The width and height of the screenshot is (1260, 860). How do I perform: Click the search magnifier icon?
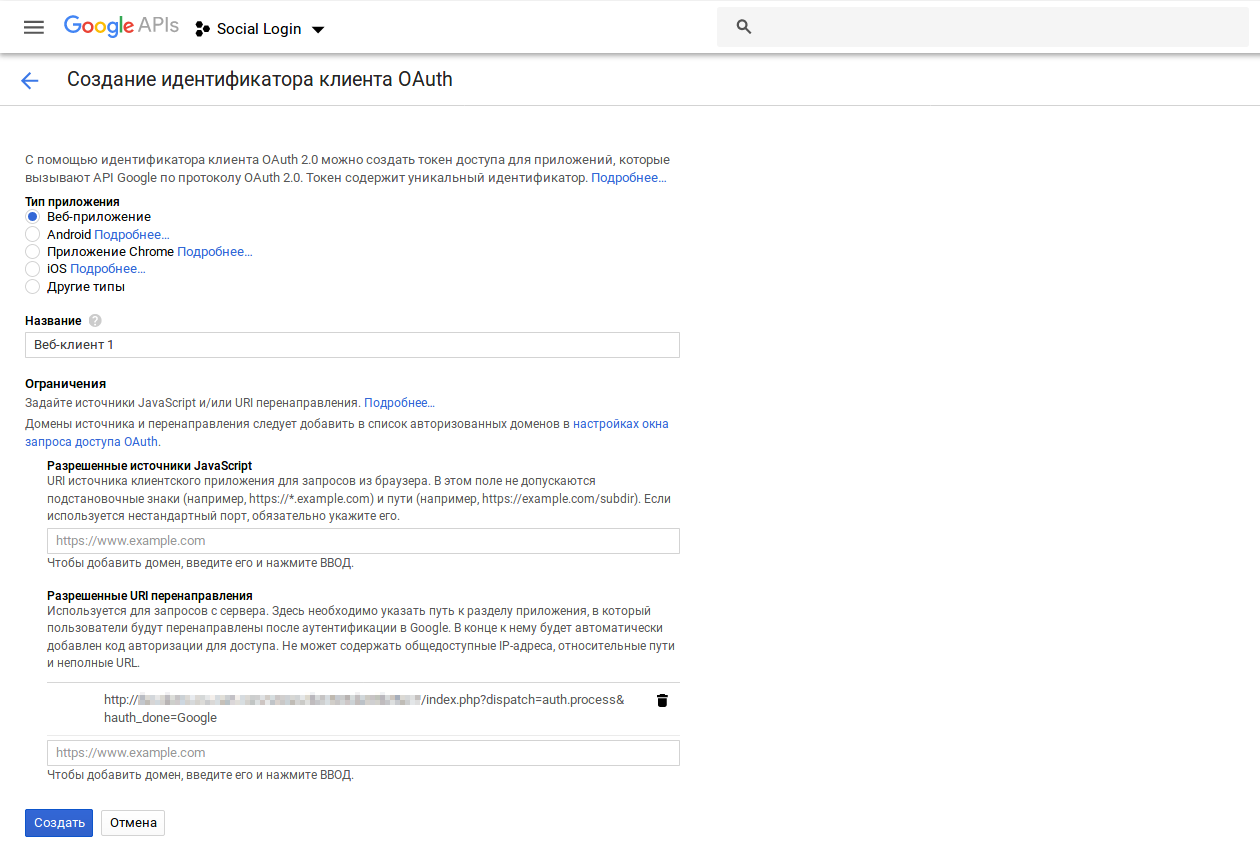click(743, 27)
